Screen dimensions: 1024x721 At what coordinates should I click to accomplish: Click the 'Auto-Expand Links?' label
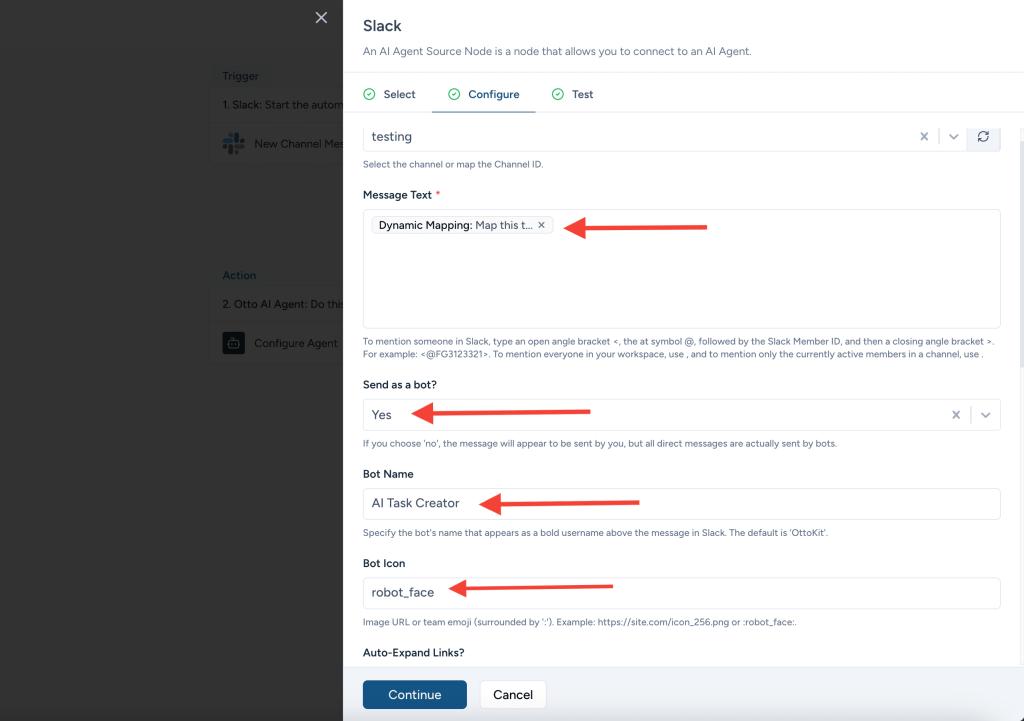coord(413,653)
